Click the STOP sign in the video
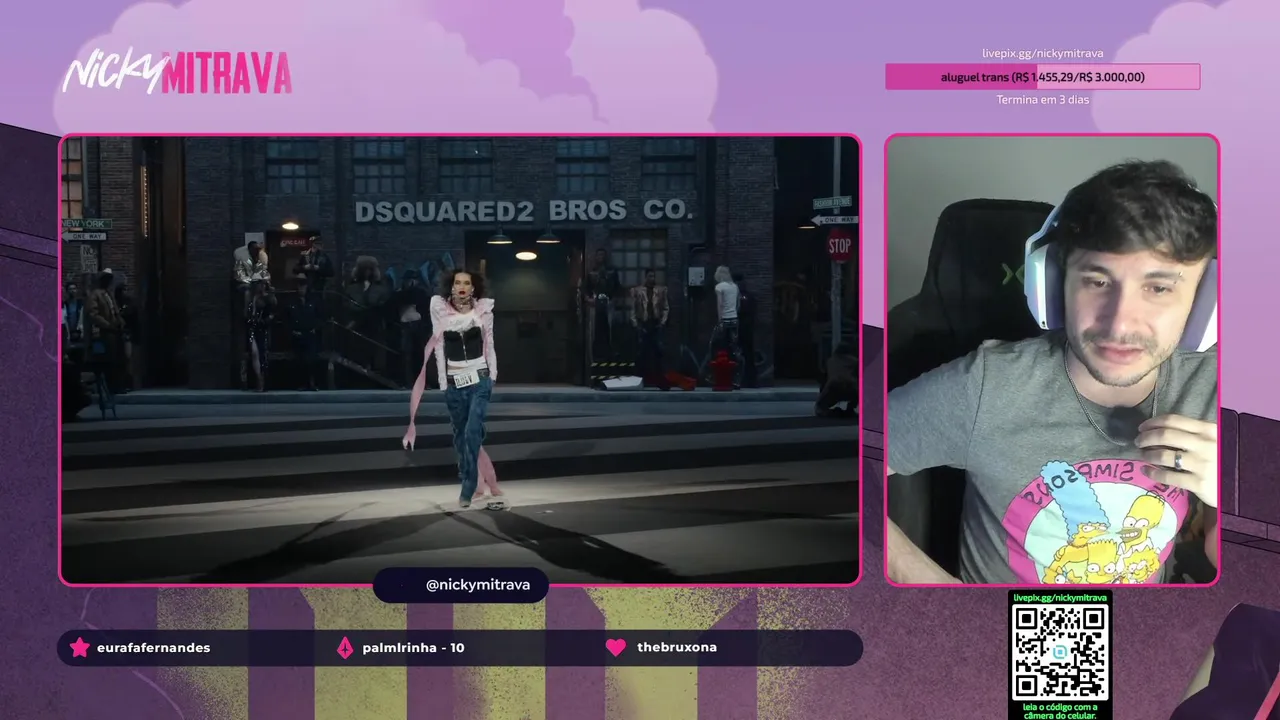 click(x=840, y=245)
